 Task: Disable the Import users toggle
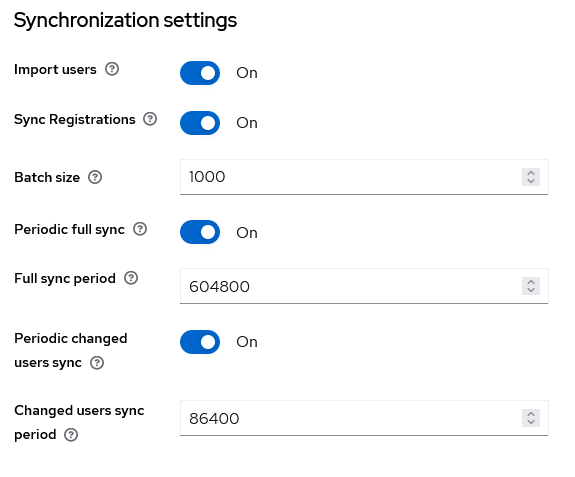click(x=200, y=73)
